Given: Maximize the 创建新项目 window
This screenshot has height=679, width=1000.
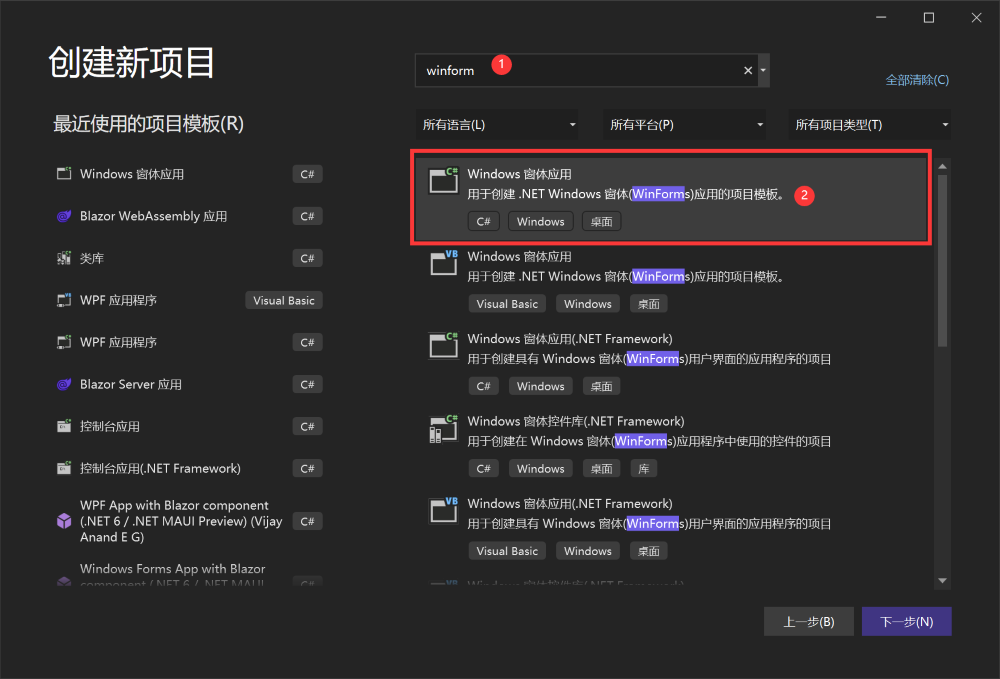Looking at the screenshot, I should [929, 17].
